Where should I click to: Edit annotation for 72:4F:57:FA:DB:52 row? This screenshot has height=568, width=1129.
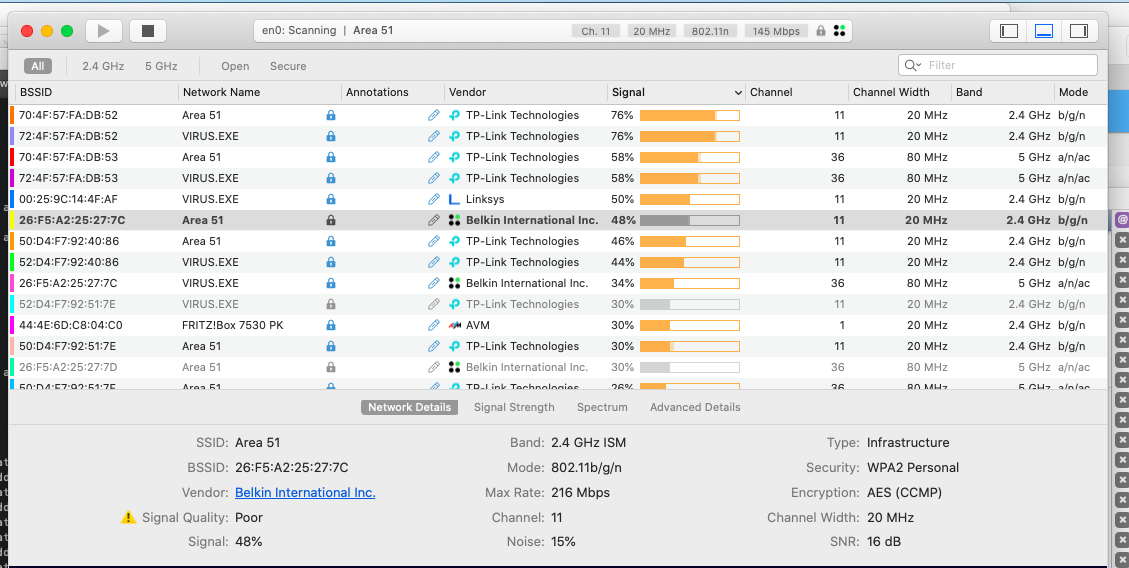pos(433,136)
